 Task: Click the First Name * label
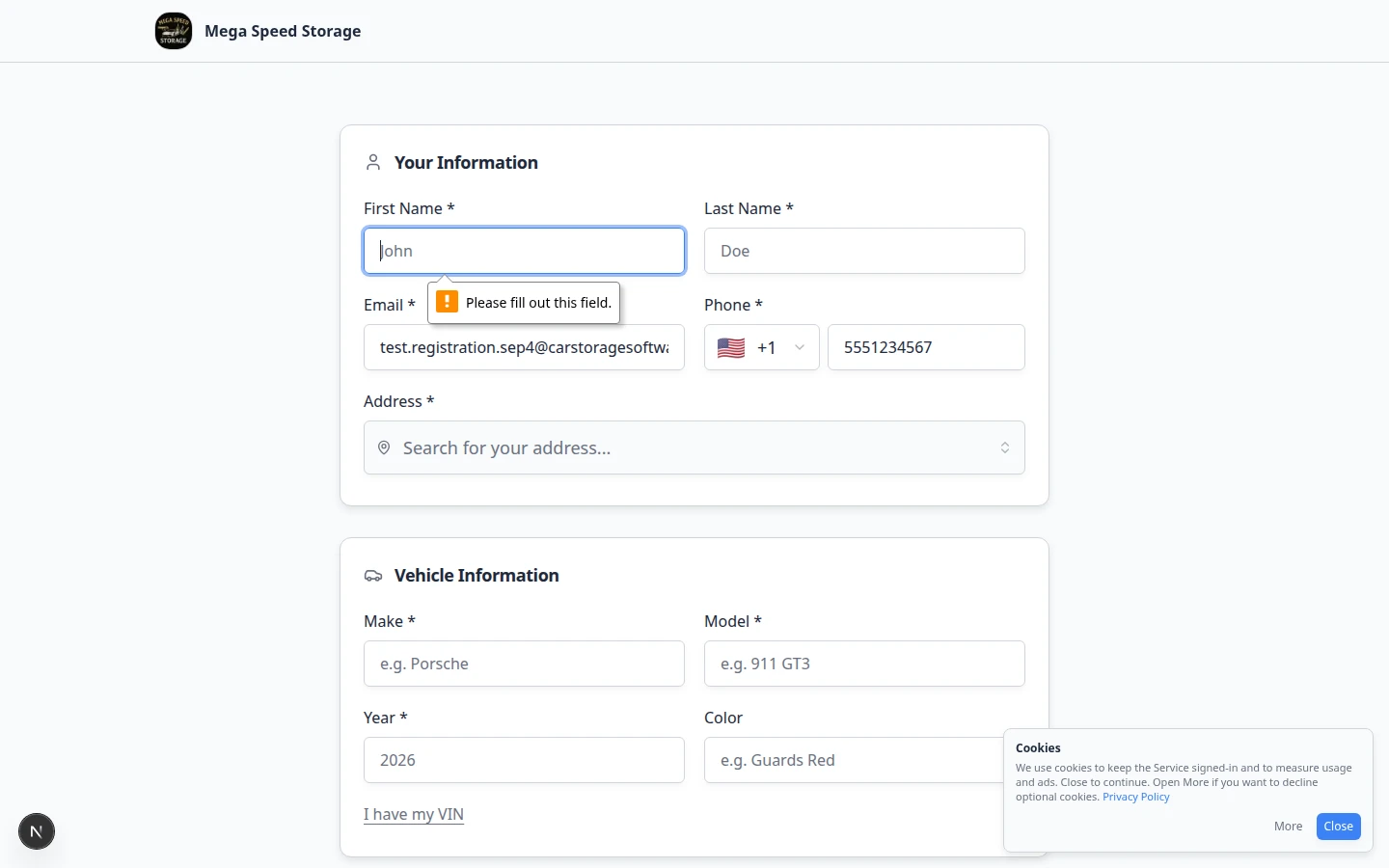[x=409, y=208]
